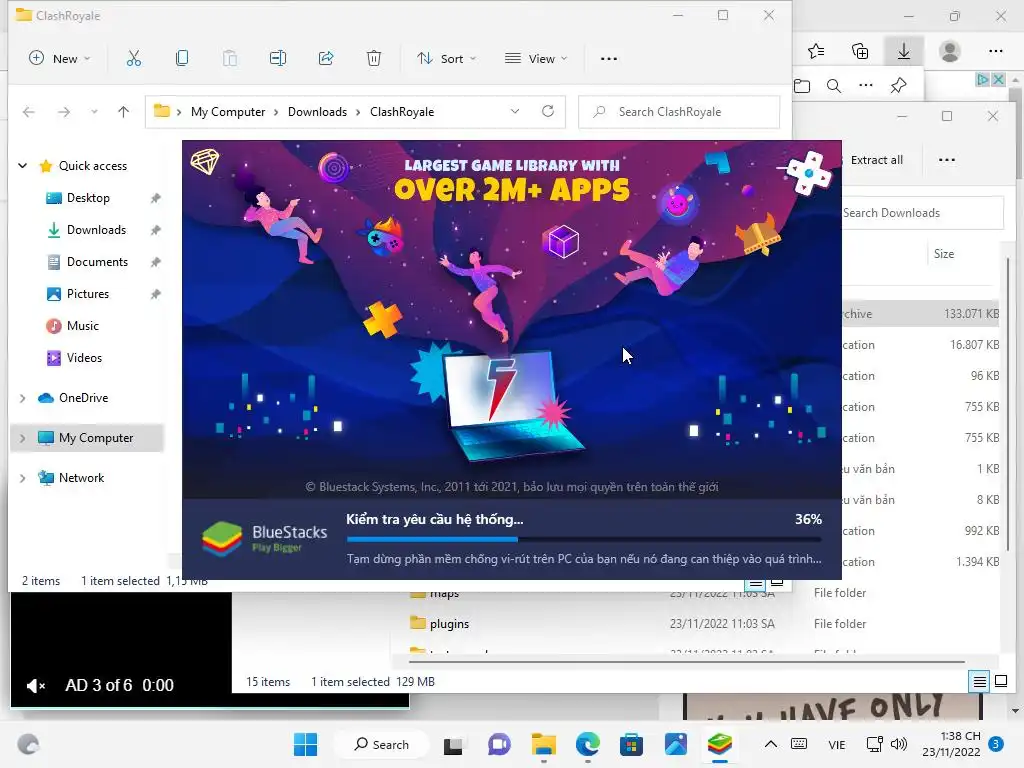
Task: Go up one folder level in ClashRoyale
Action: (123, 112)
